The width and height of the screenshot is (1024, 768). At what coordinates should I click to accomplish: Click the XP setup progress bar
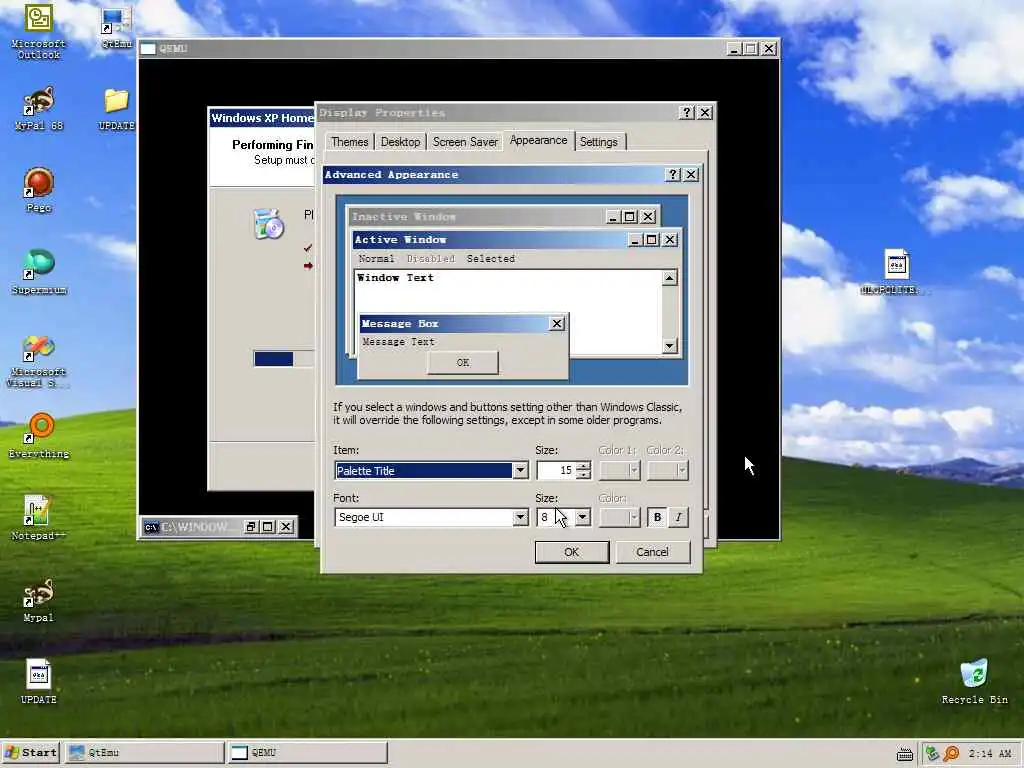point(284,359)
